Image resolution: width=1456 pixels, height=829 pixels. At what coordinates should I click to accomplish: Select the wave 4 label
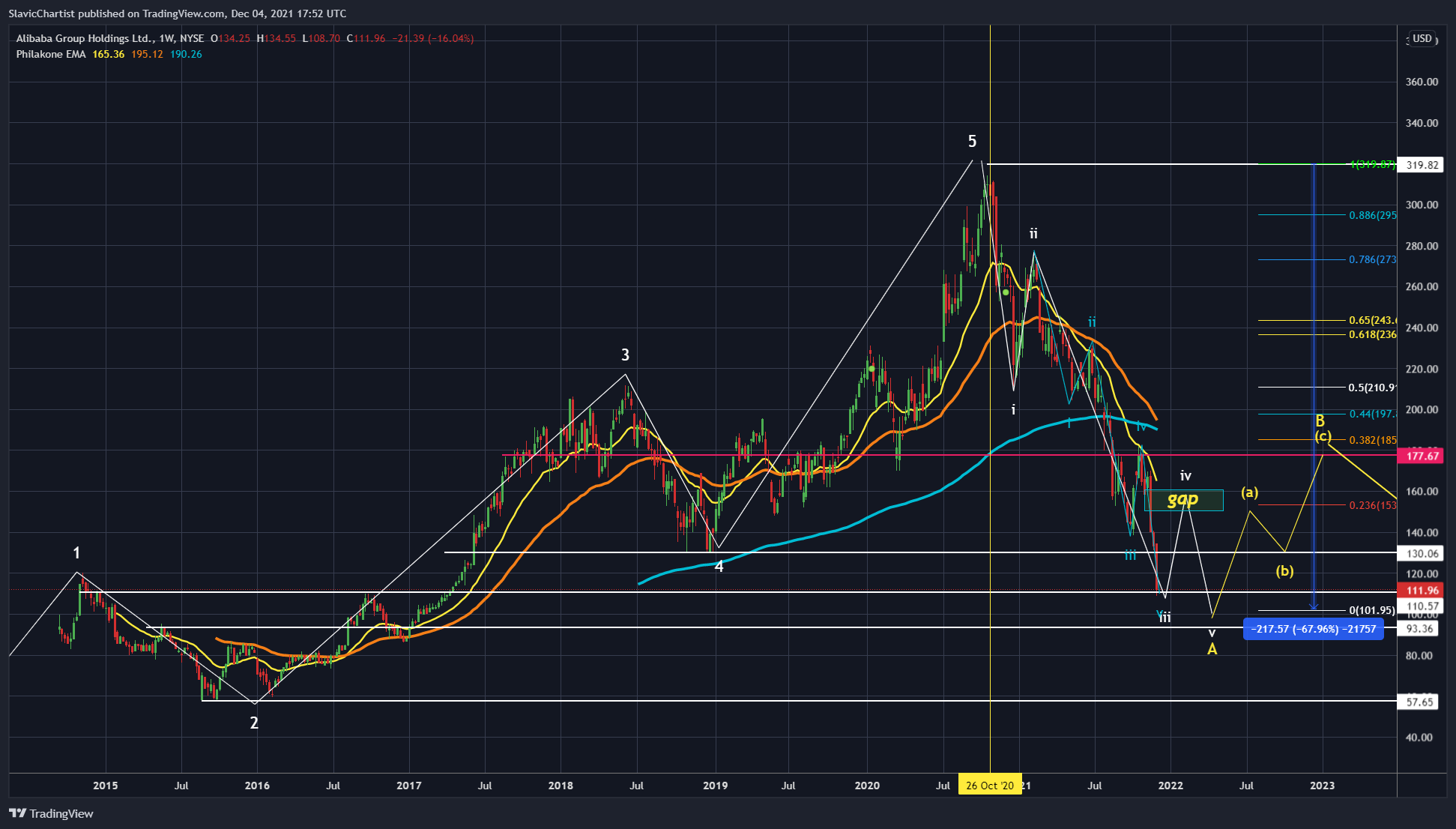coord(719,567)
